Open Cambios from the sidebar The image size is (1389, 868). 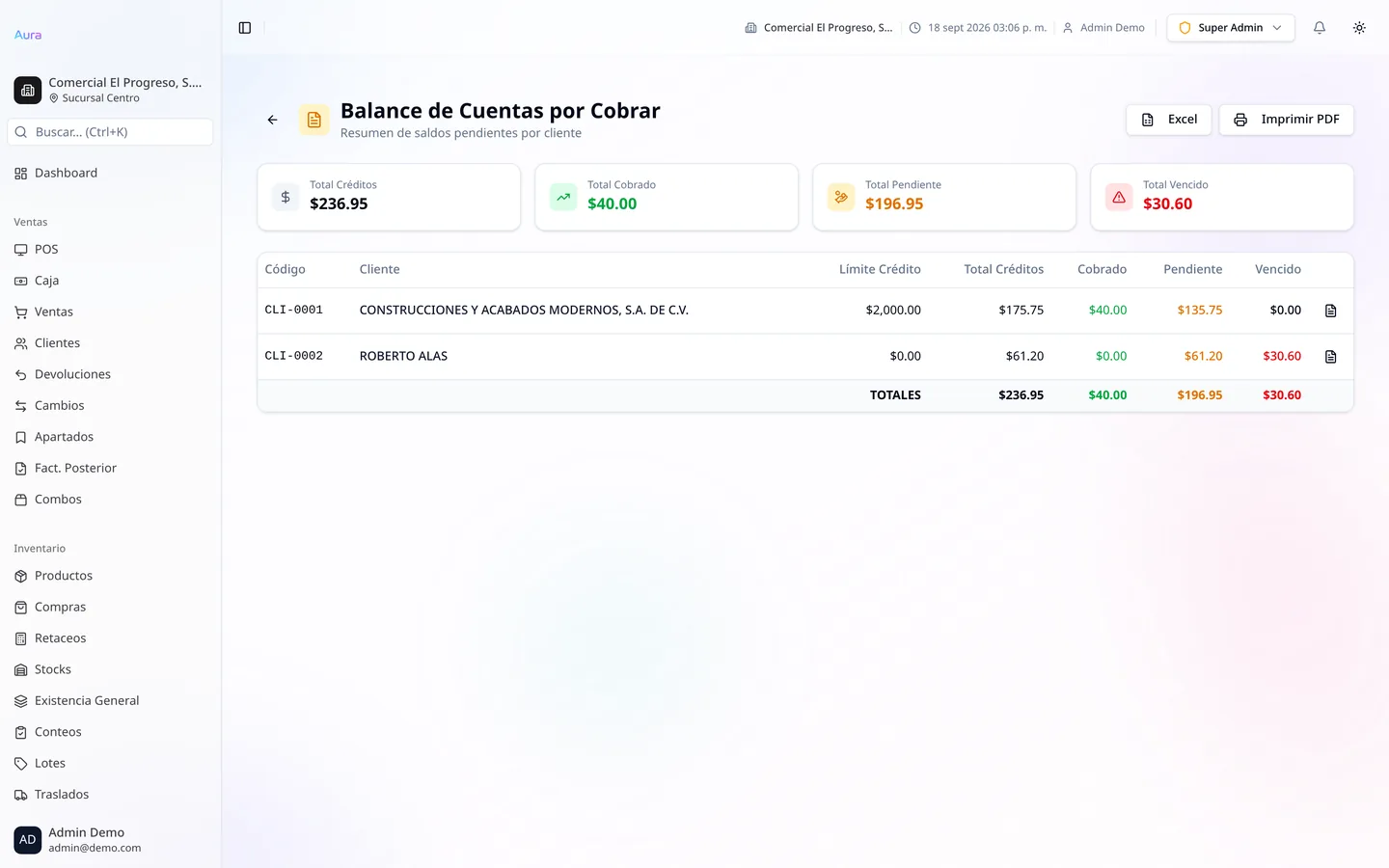point(110,406)
